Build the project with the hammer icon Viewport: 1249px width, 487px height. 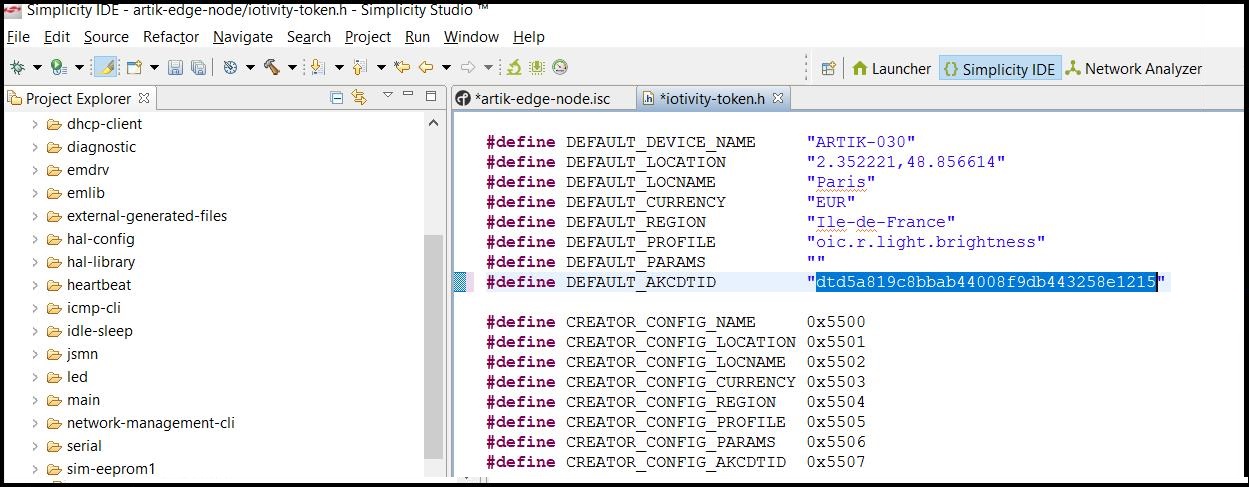tap(271, 67)
